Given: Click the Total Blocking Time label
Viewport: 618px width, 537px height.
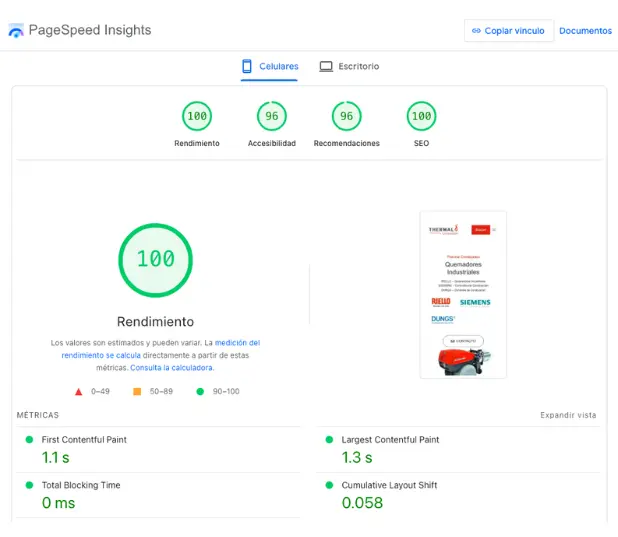Looking at the screenshot, I should point(81,485).
